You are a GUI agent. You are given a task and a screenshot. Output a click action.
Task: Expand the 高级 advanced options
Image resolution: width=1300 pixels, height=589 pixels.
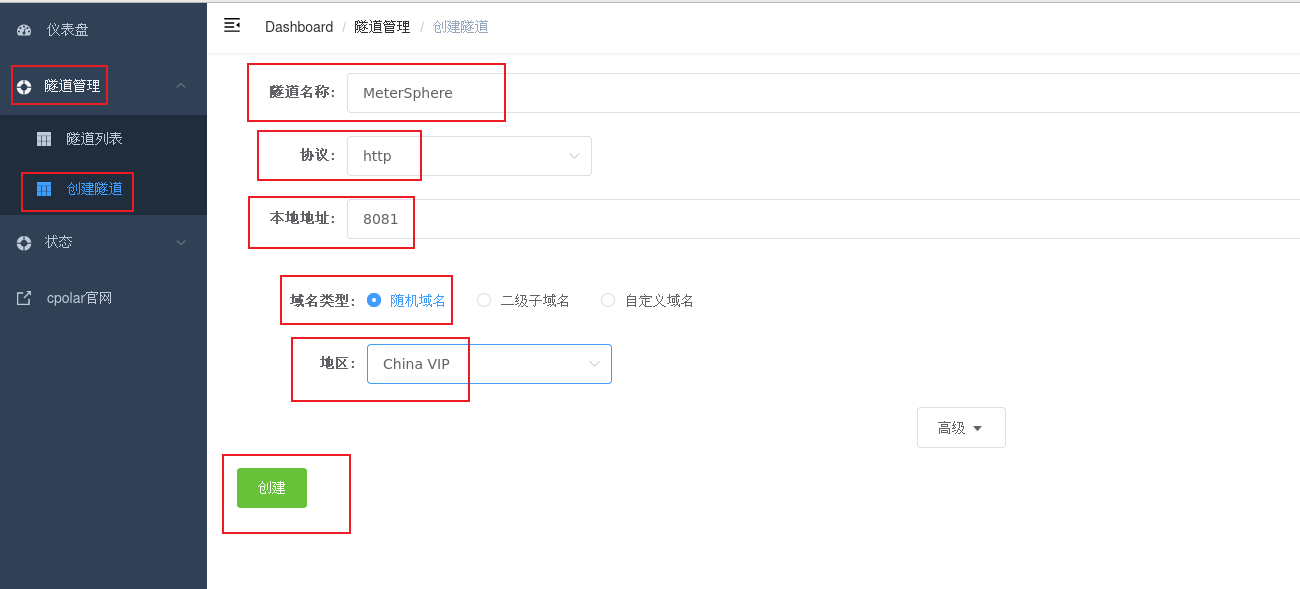pyautogui.click(x=961, y=427)
